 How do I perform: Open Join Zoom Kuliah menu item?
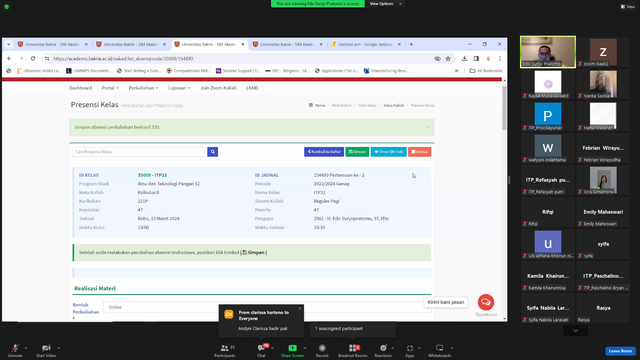pos(218,88)
